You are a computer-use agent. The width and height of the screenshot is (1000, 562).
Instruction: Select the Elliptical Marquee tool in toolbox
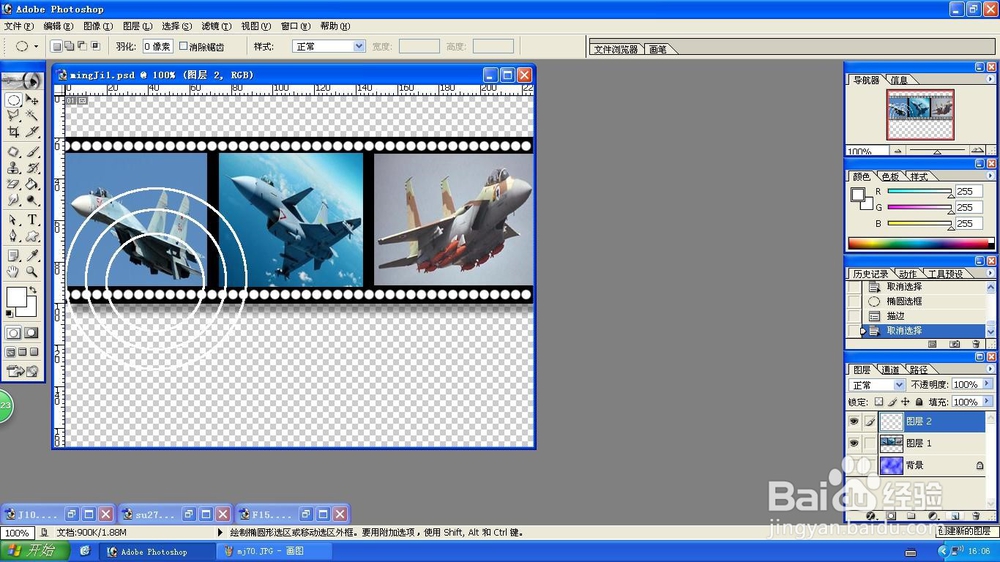pos(13,100)
